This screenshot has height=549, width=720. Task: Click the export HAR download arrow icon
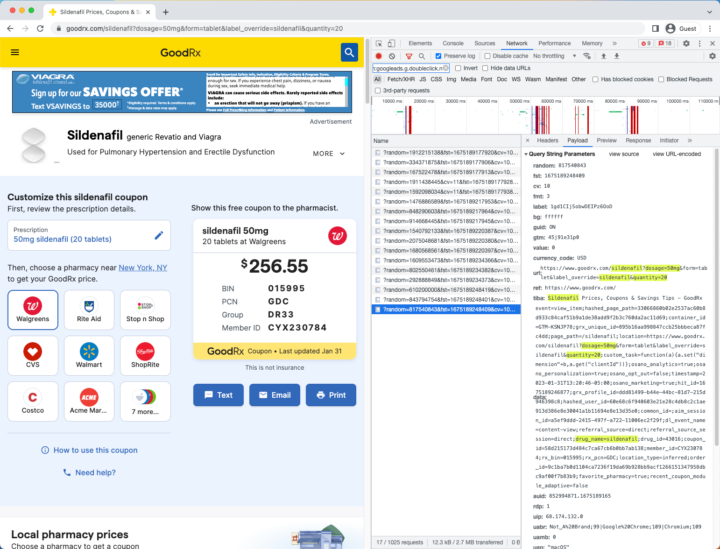[x=617, y=56]
